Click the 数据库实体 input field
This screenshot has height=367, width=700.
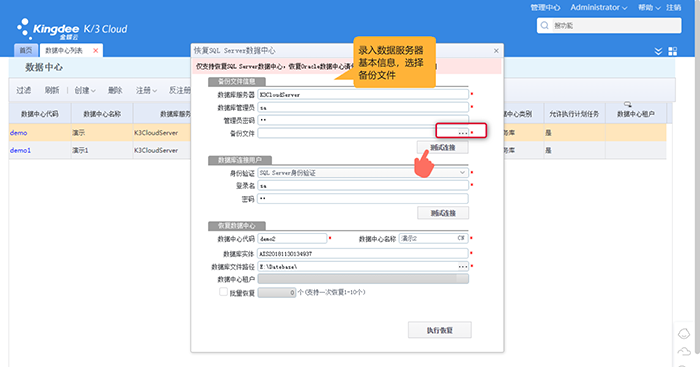click(363, 254)
